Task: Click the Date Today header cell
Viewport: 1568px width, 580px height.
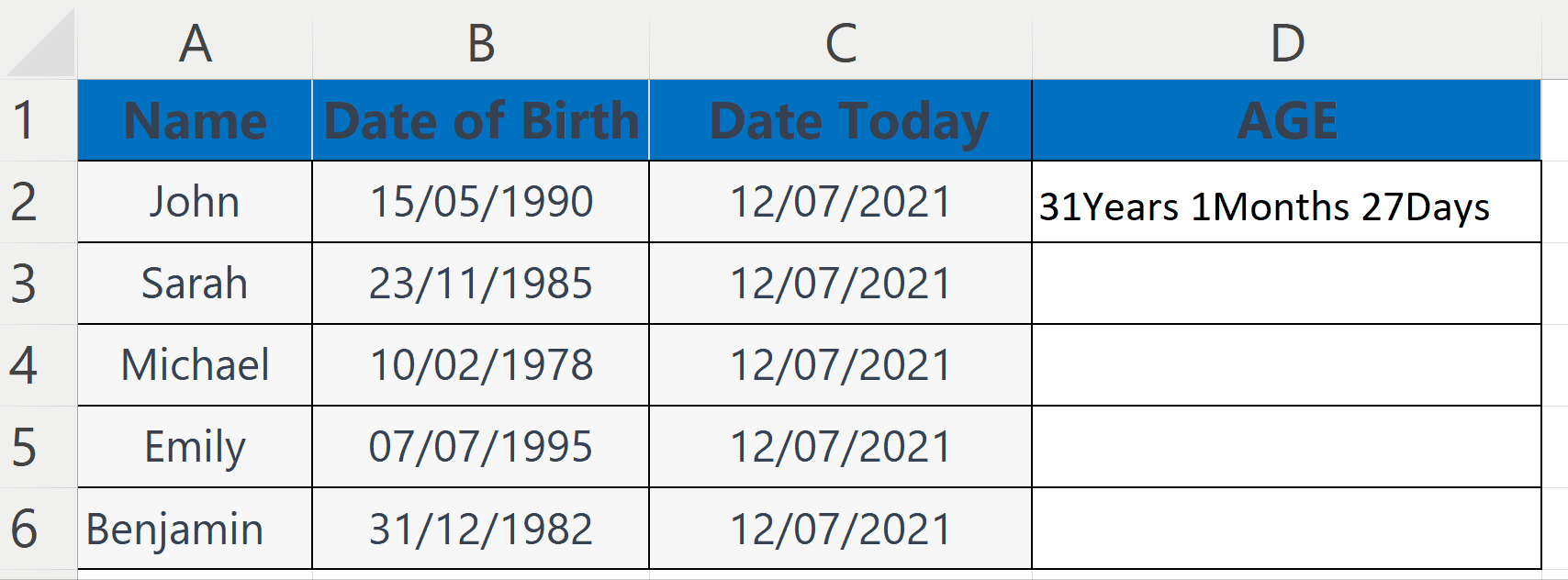Action: click(x=840, y=119)
